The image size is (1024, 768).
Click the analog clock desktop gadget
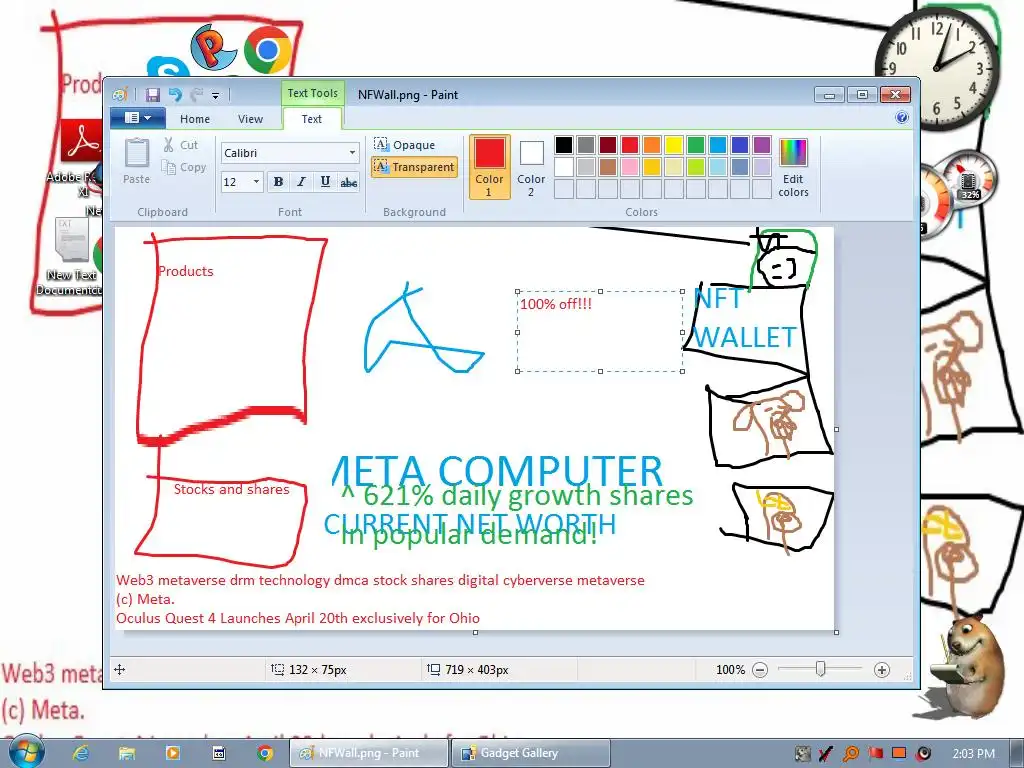pyautogui.click(x=936, y=67)
